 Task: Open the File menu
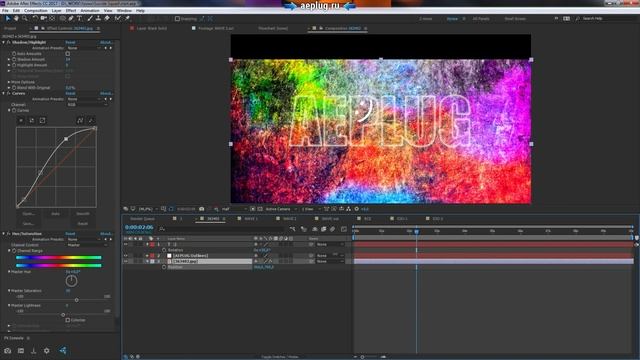[x=5, y=11]
